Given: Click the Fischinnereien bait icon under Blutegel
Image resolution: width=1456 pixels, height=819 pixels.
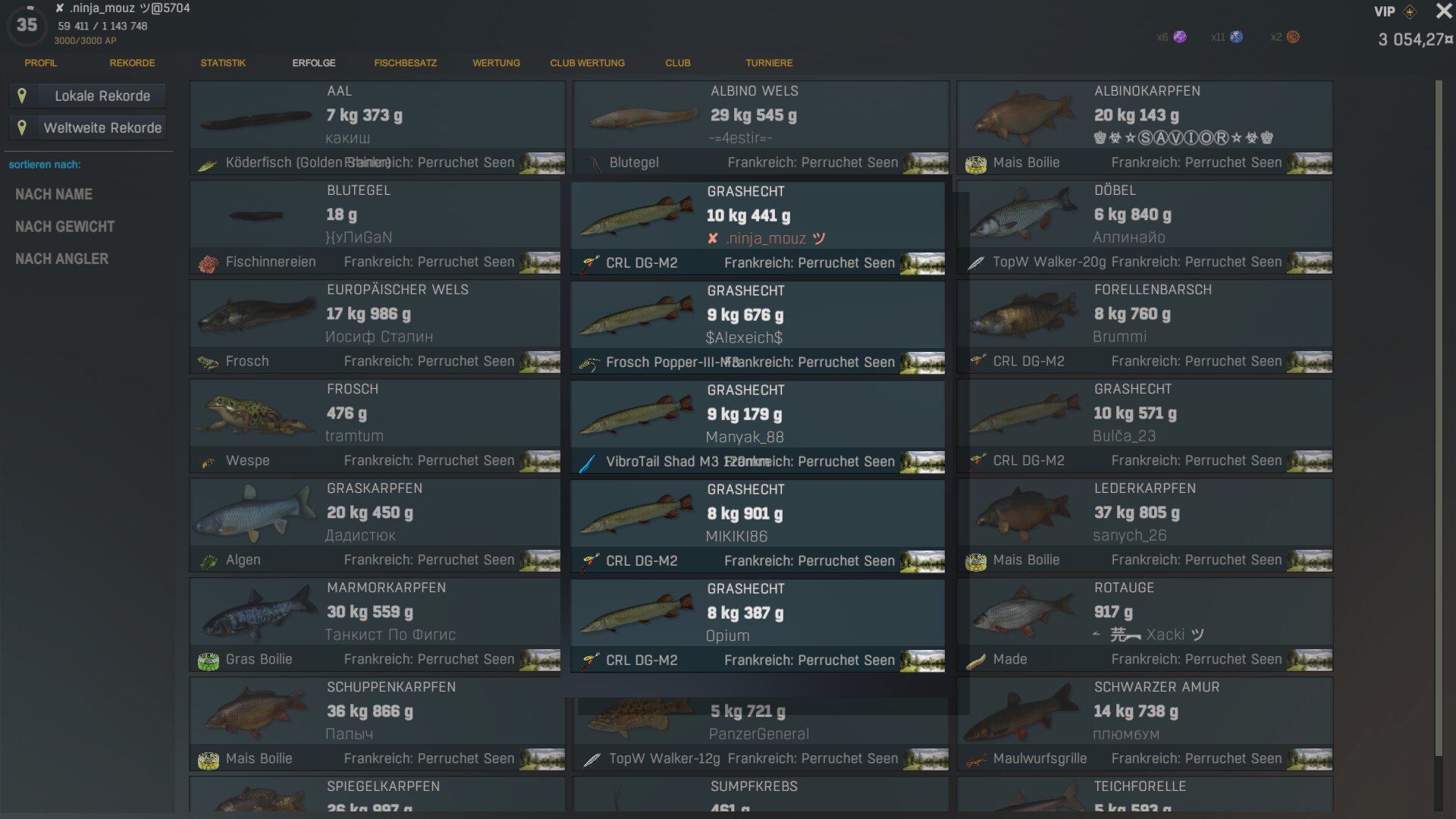Looking at the screenshot, I should (x=208, y=263).
